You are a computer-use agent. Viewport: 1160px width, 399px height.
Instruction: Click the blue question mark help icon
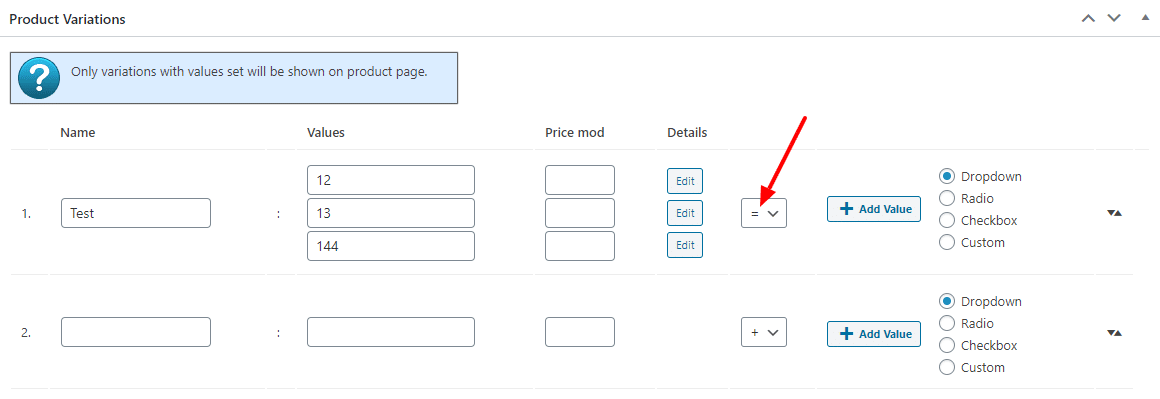pos(38,78)
